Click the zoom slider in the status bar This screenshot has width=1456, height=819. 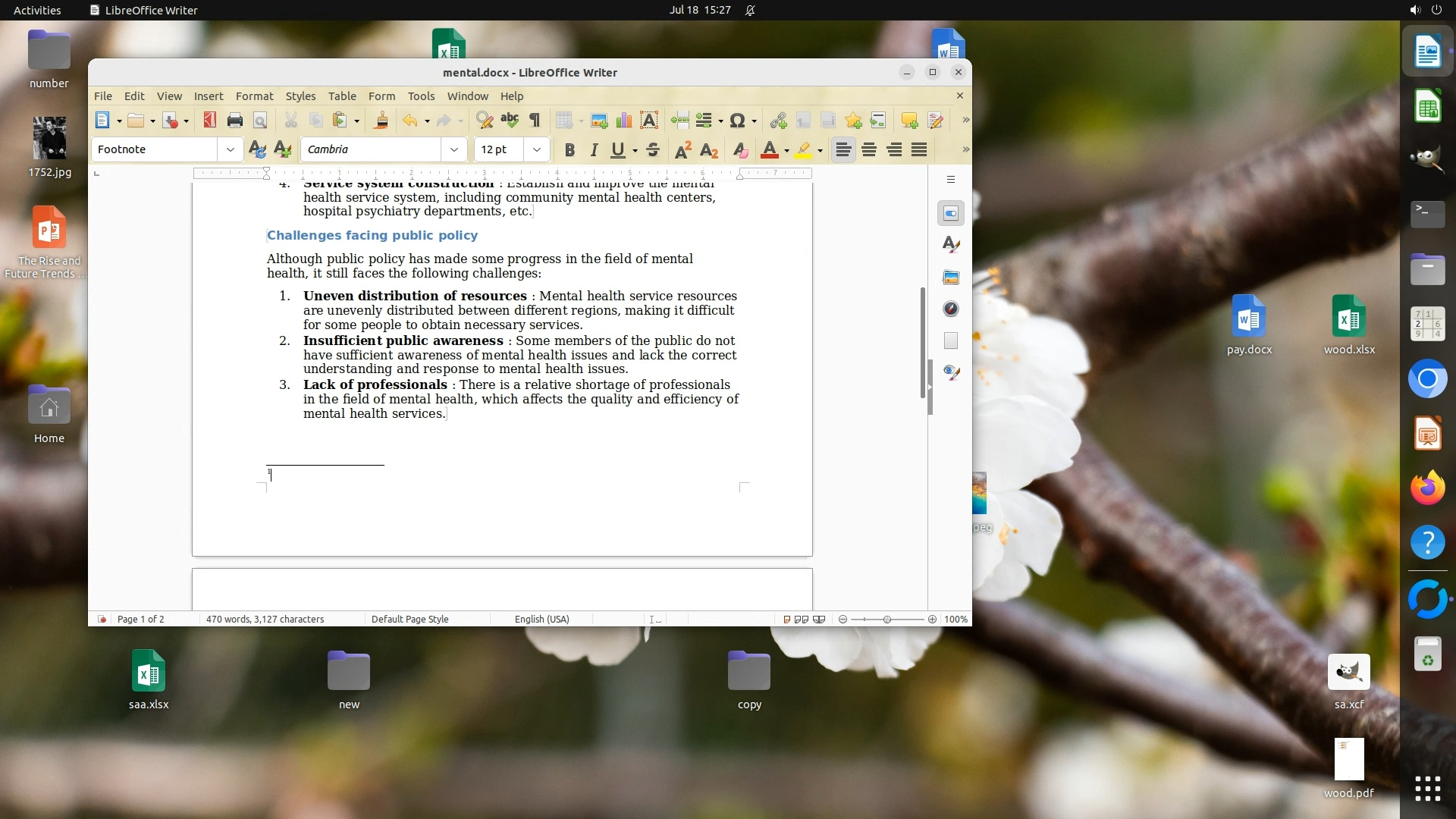(x=887, y=620)
